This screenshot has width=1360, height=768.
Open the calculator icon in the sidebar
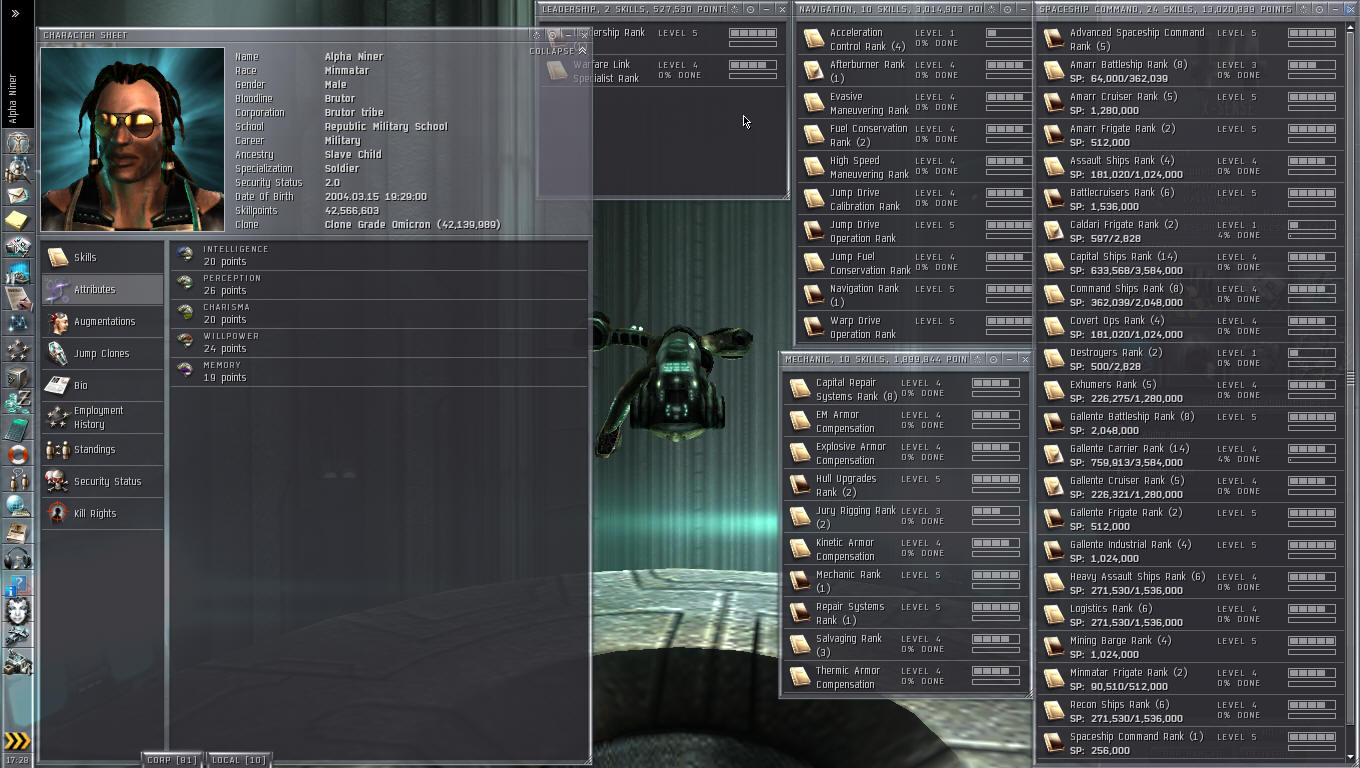tap(18, 430)
